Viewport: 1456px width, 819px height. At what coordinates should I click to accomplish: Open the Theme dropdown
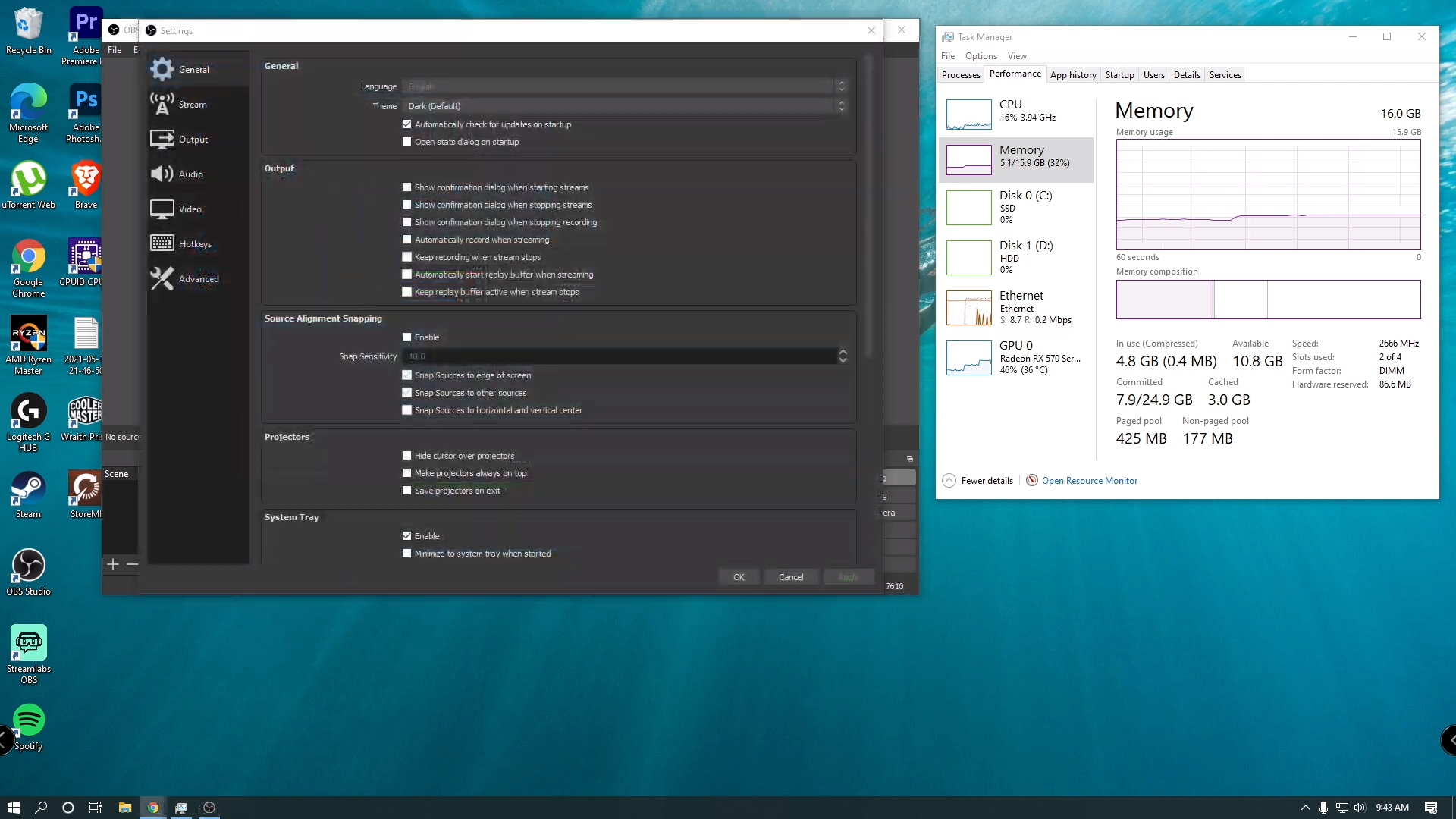[x=625, y=106]
